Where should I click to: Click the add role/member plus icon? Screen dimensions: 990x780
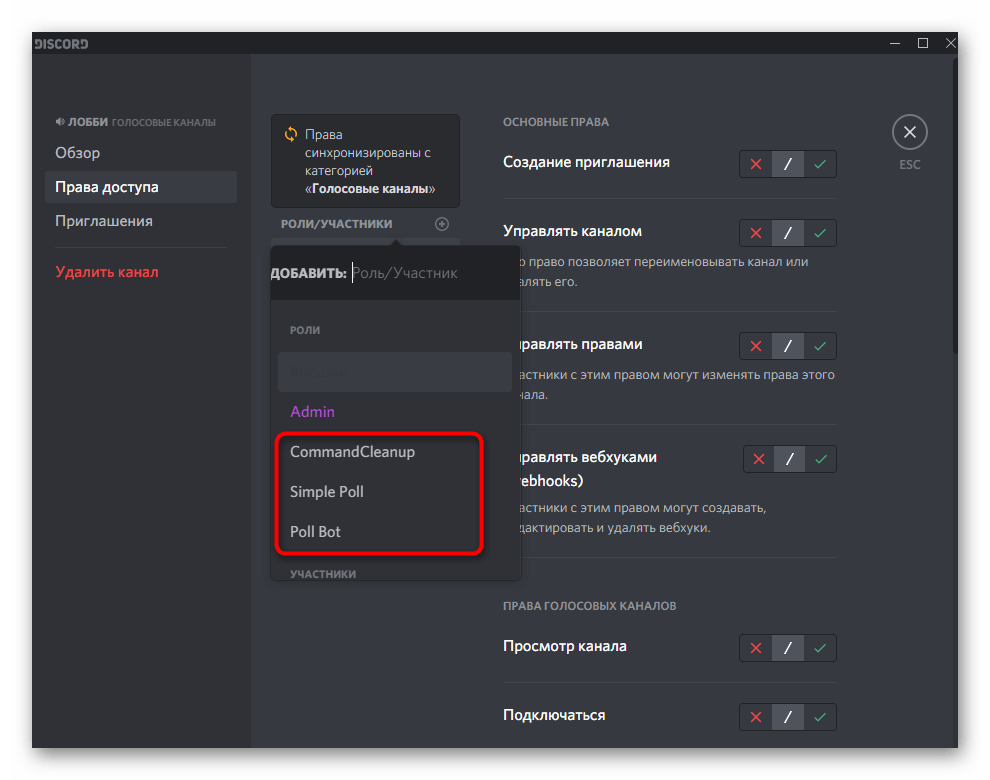tap(442, 224)
